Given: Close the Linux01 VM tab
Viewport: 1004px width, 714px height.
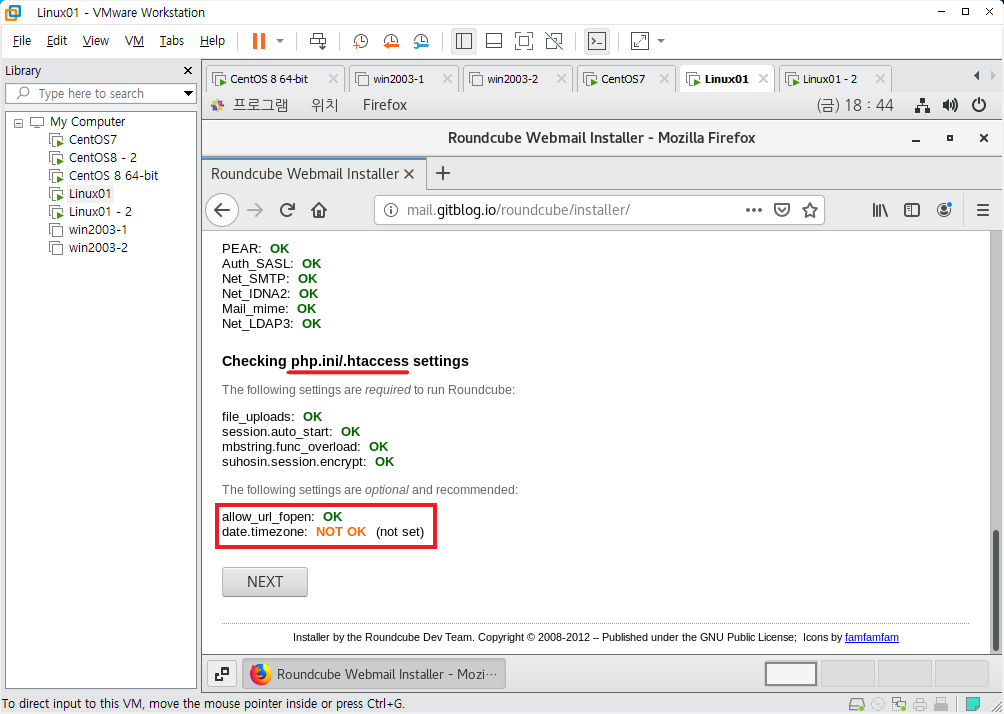Looking at the screenshot, I should click(763, 79).
